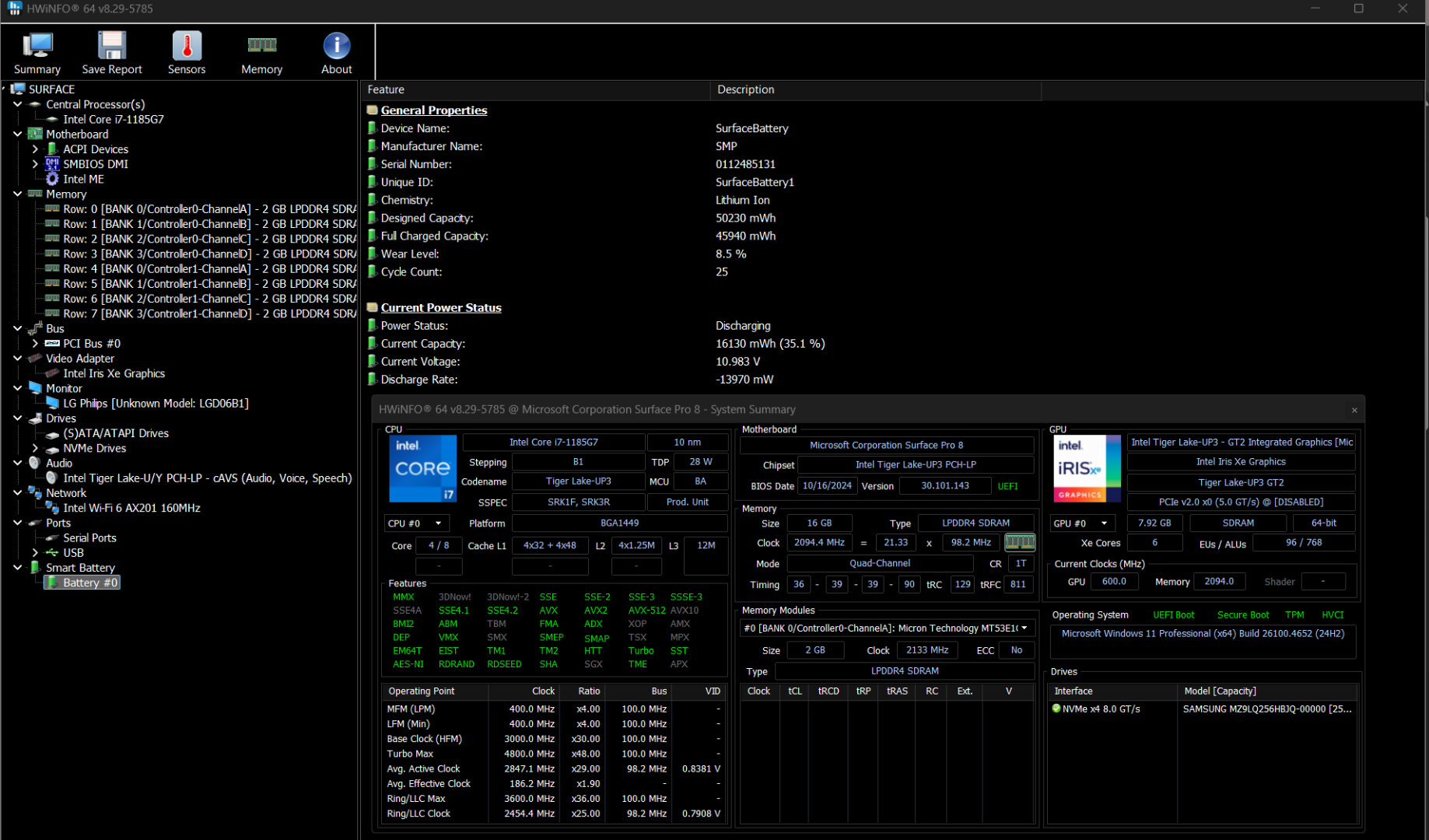Open the GPU #0 dropdown
The image size is (1429, 840).
pyautogui.click(x=1082, y=523)
